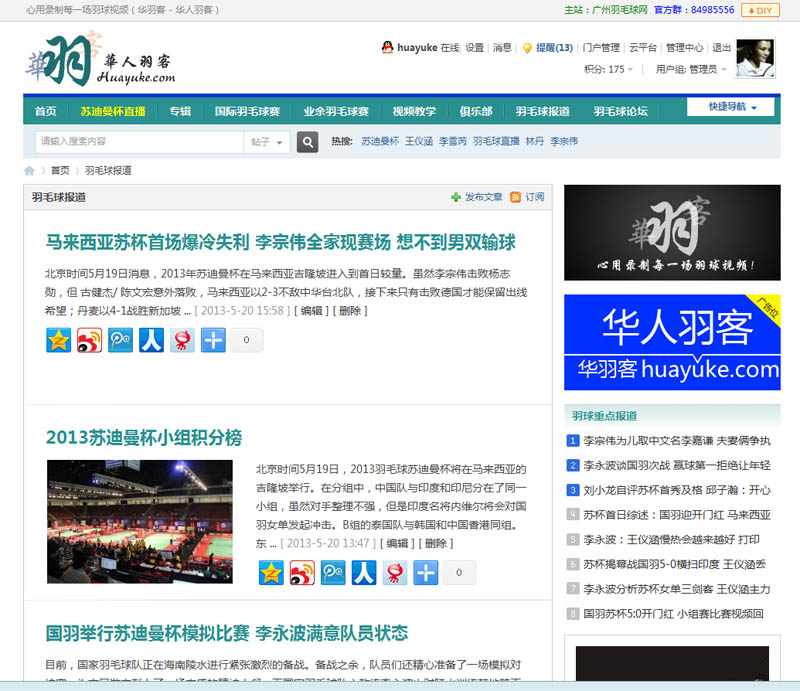Open the 设置 settings link
The image size is (800, 691).
tap(474, 48)
